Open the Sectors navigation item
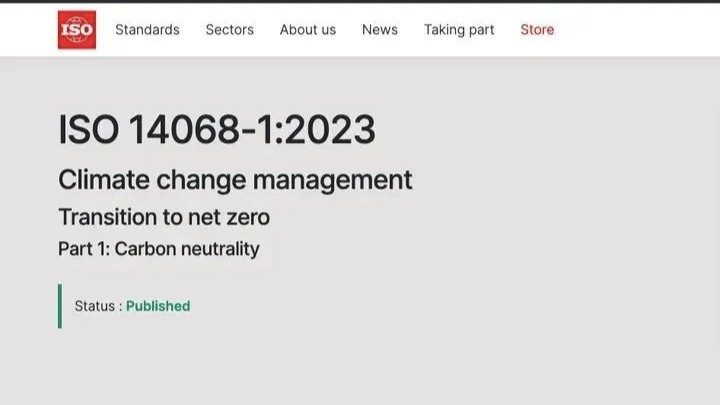This screenshot has height=405, width=720. pyautogui.click(x=230, y=30)
